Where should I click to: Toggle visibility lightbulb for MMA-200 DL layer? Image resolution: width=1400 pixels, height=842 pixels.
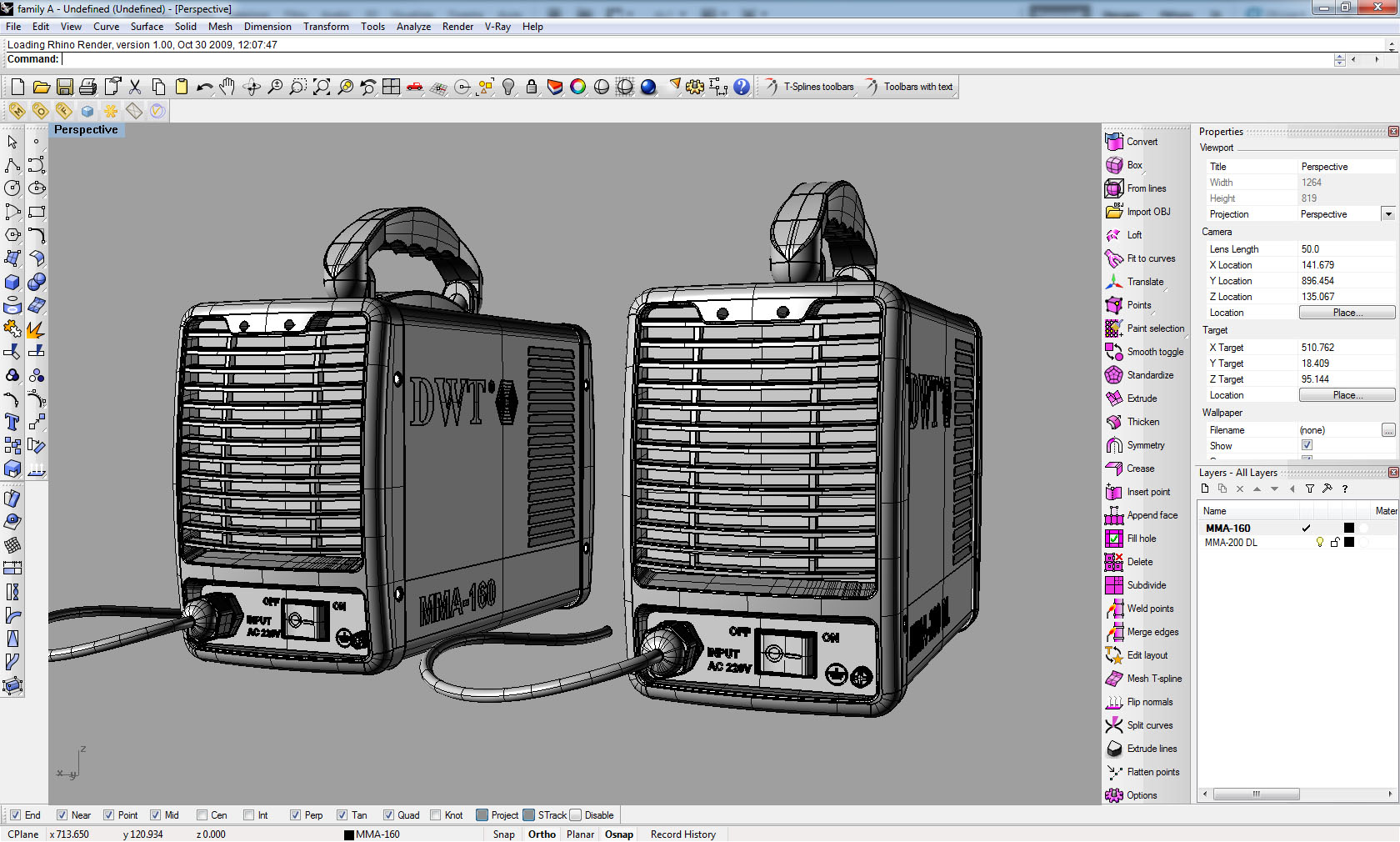point(1319,543)
